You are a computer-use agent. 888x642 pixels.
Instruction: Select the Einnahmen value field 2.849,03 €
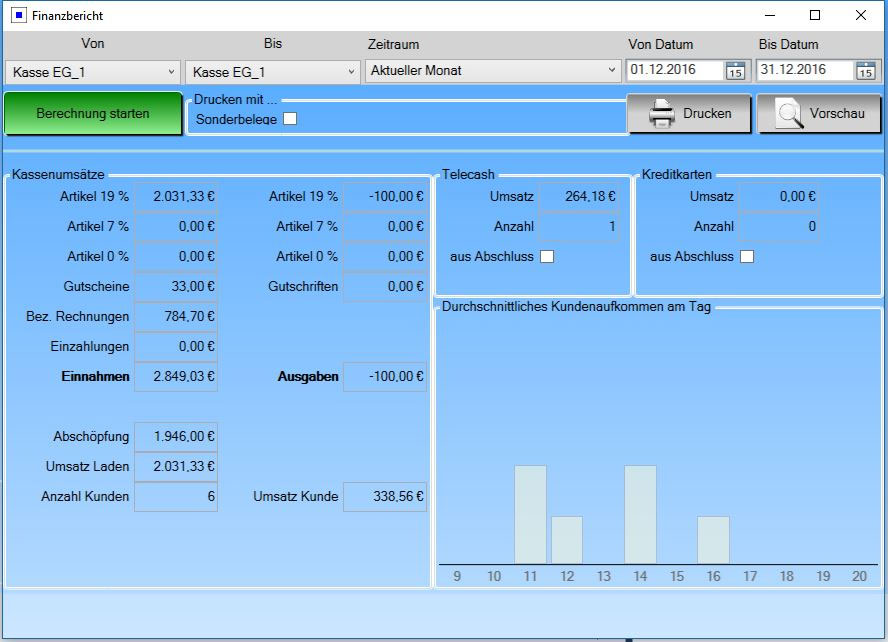coord(176,377)
